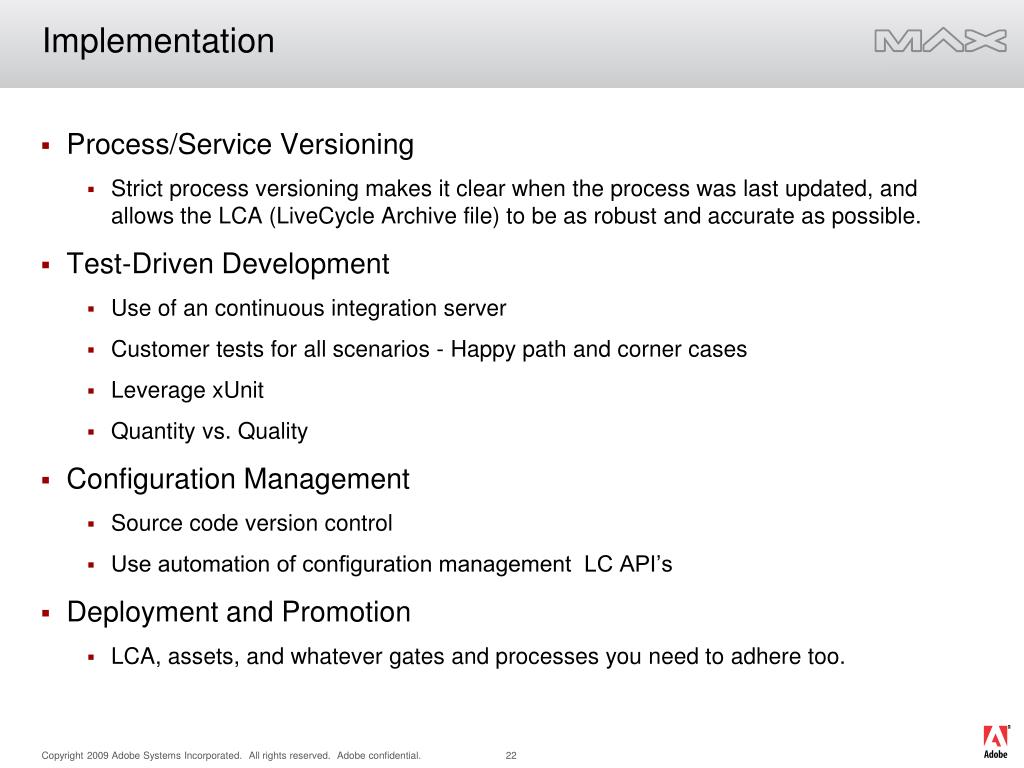Click red bullet beside Configuration Management
Screen dimensions: 1024x768
point(46,481)
